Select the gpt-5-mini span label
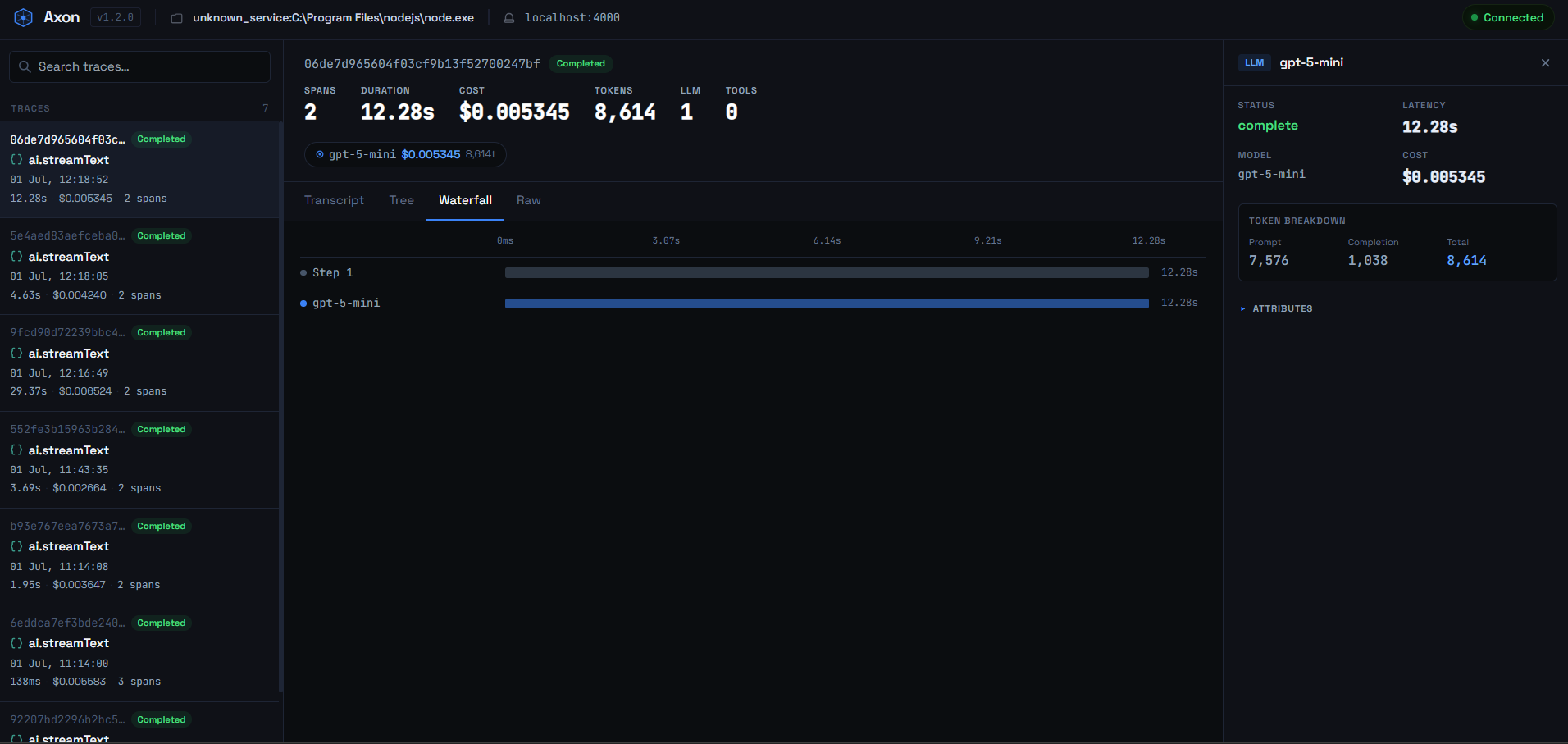Image resolution: width=1568 pixels, height=744 pixels. pos(346,304)
